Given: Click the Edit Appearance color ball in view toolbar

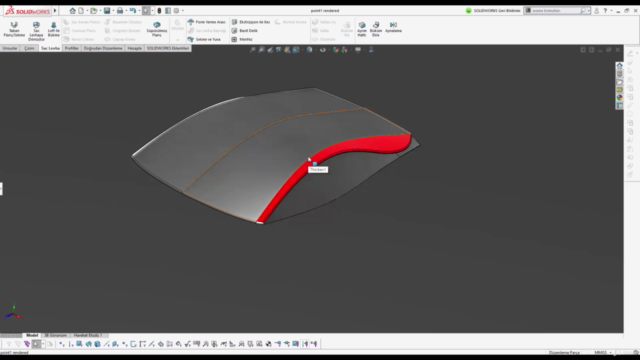Looking at the screenshot, I should (336, 50).
